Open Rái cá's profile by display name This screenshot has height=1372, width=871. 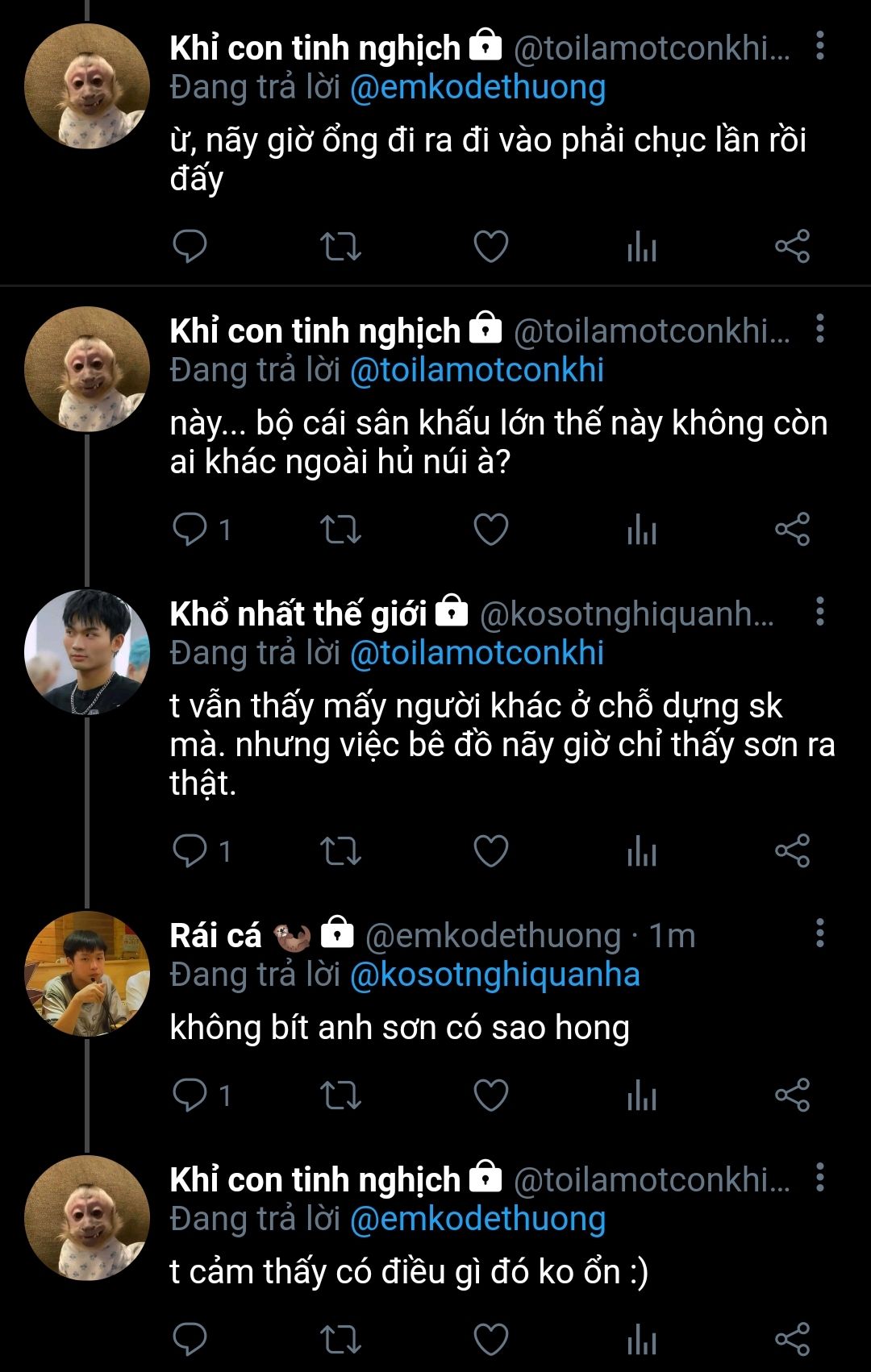pyautogui.click(x=216, y=936)
